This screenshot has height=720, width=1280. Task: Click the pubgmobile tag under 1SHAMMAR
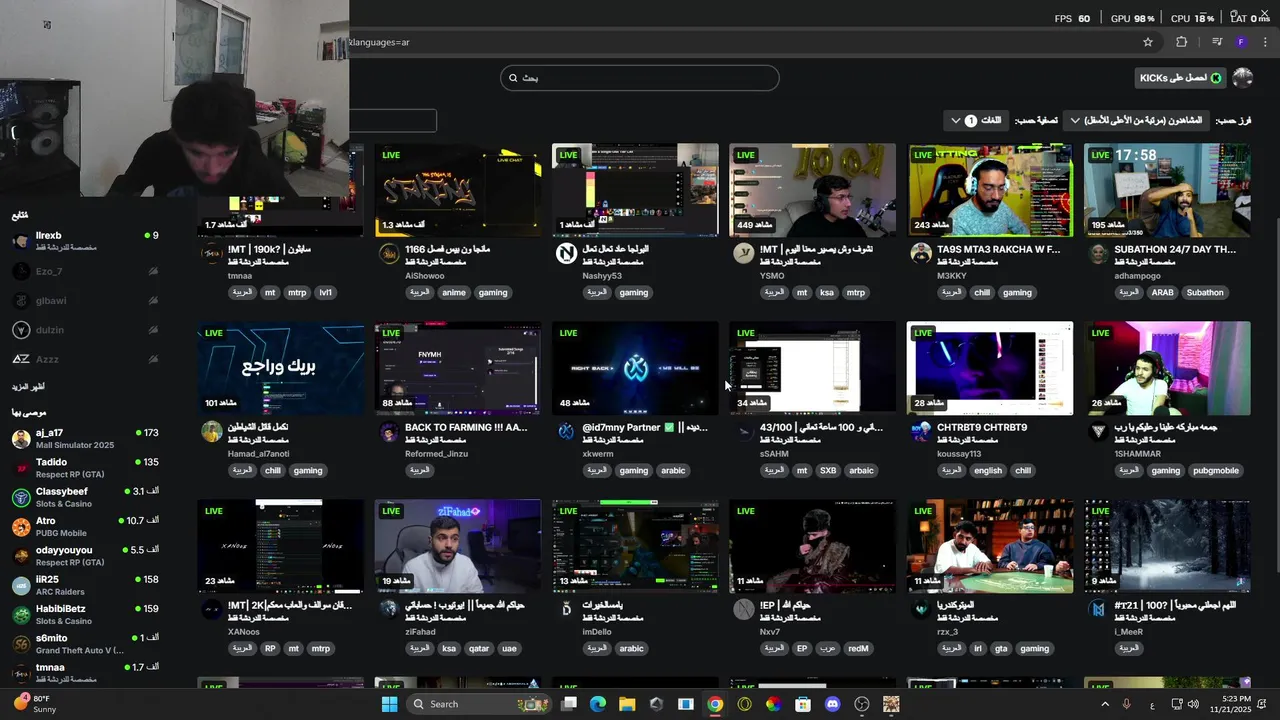pos(1216,471)
